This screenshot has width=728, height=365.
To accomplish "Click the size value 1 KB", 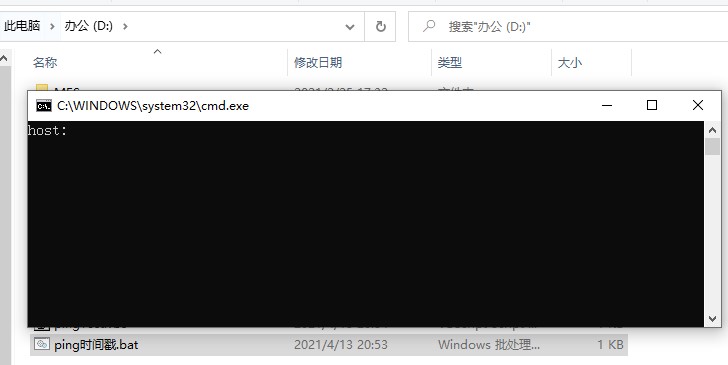I will [610, 345].
